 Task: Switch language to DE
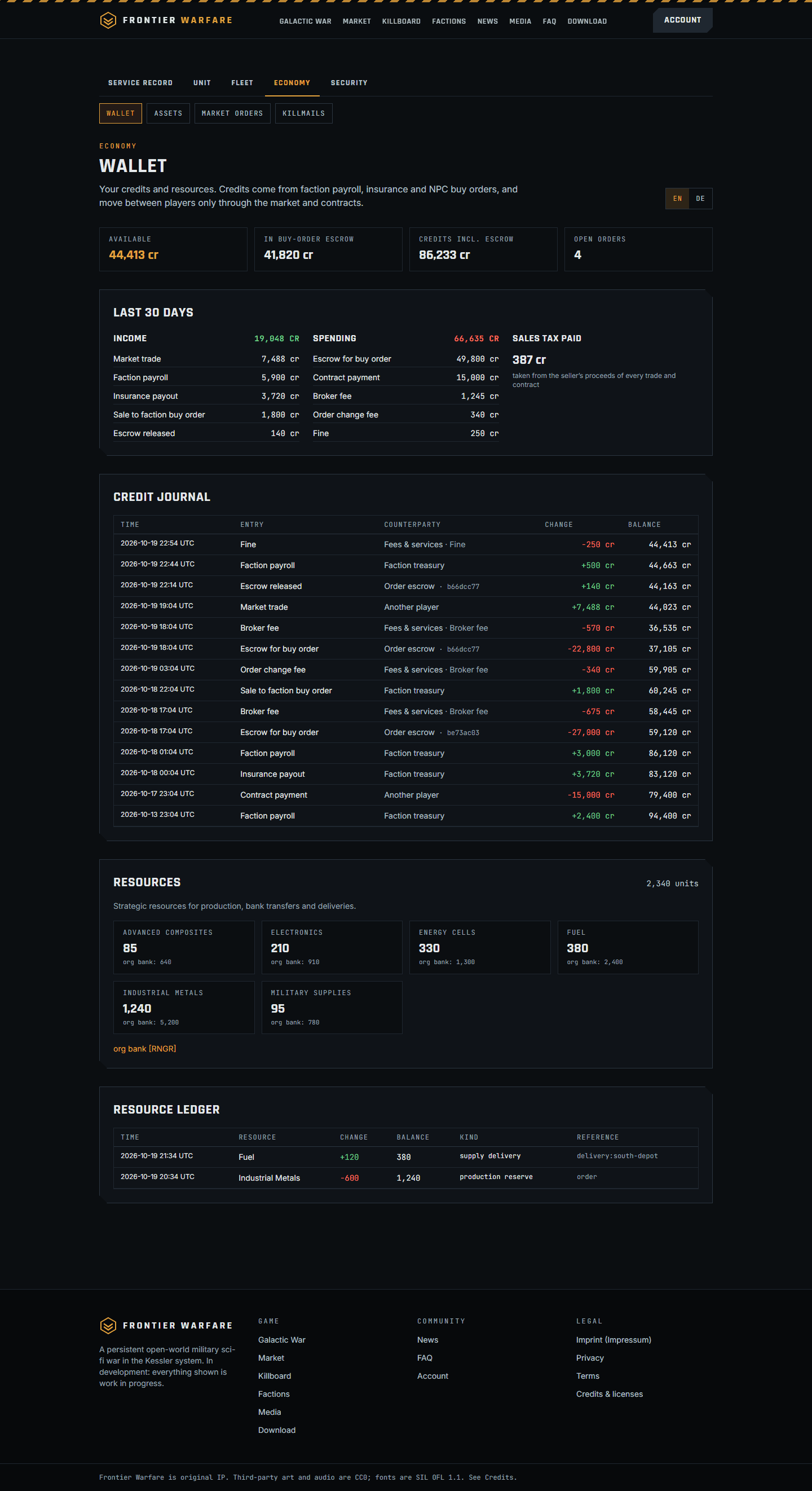700,199
